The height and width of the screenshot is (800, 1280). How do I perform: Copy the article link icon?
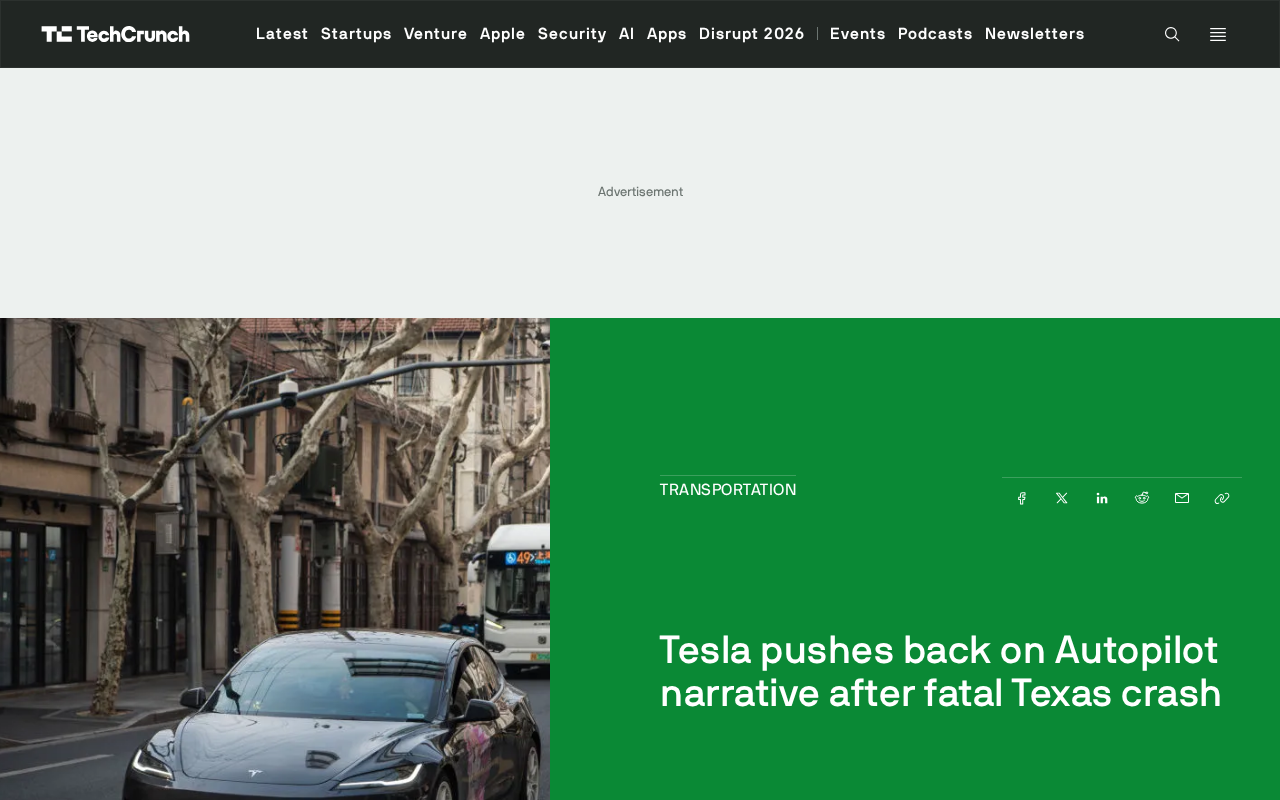pyautogui.click(x=1222, y=498)
